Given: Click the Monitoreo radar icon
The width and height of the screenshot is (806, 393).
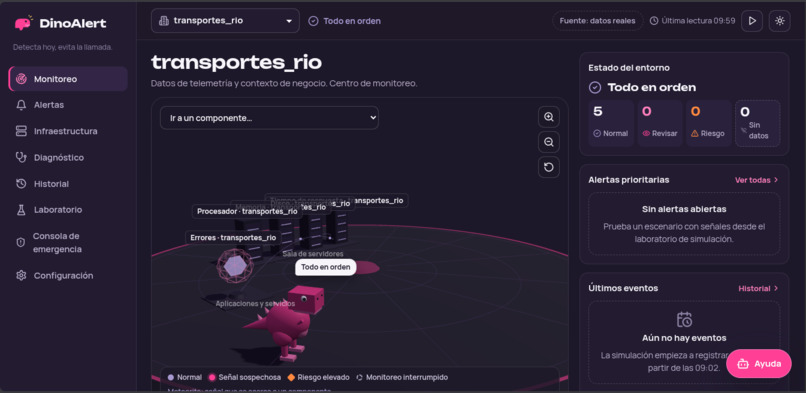Looking at the screenshot, I should pos(21,79).
